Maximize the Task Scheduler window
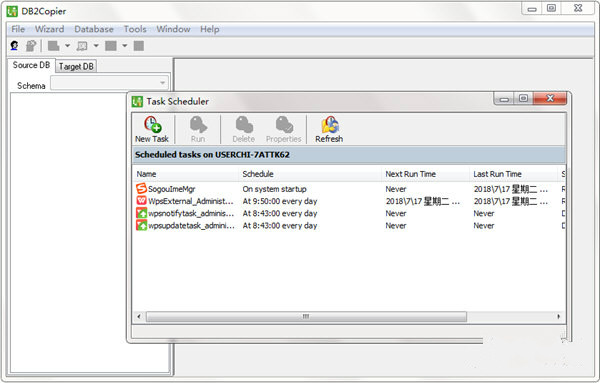600x383 pixels. click(523, 99)
